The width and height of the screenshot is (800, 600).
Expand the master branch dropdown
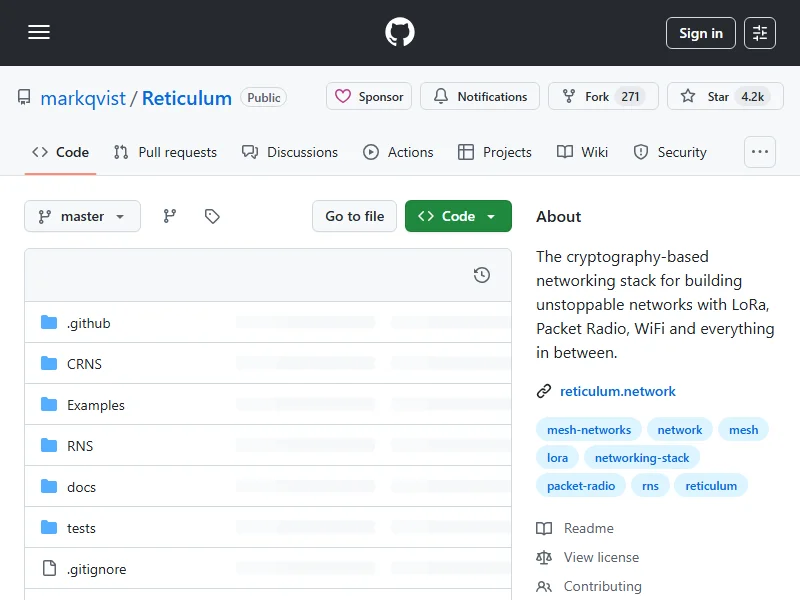[x=82, y=216]
